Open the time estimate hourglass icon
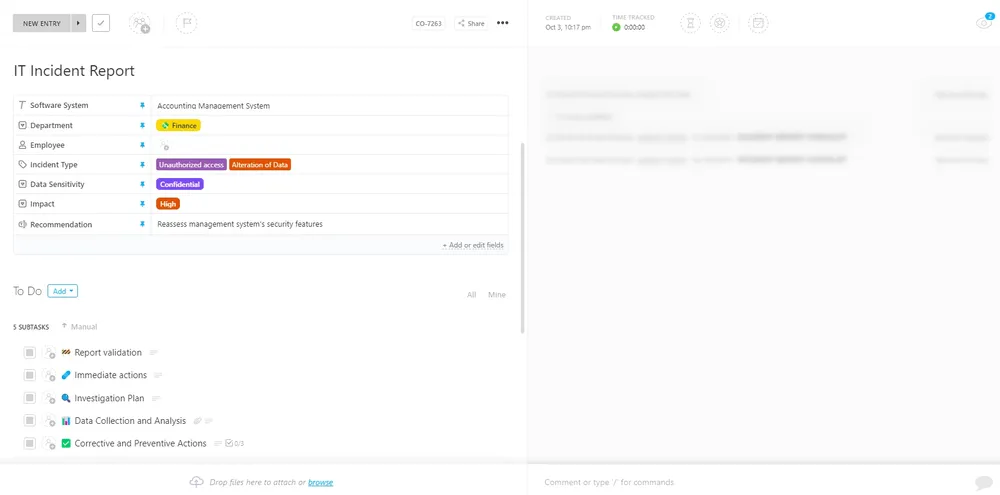1000x495 pixels. [x=691, y=24]
